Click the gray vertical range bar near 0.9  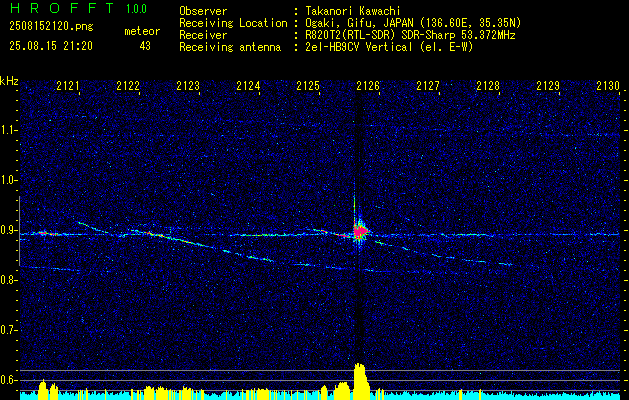[x=20, y=231]
